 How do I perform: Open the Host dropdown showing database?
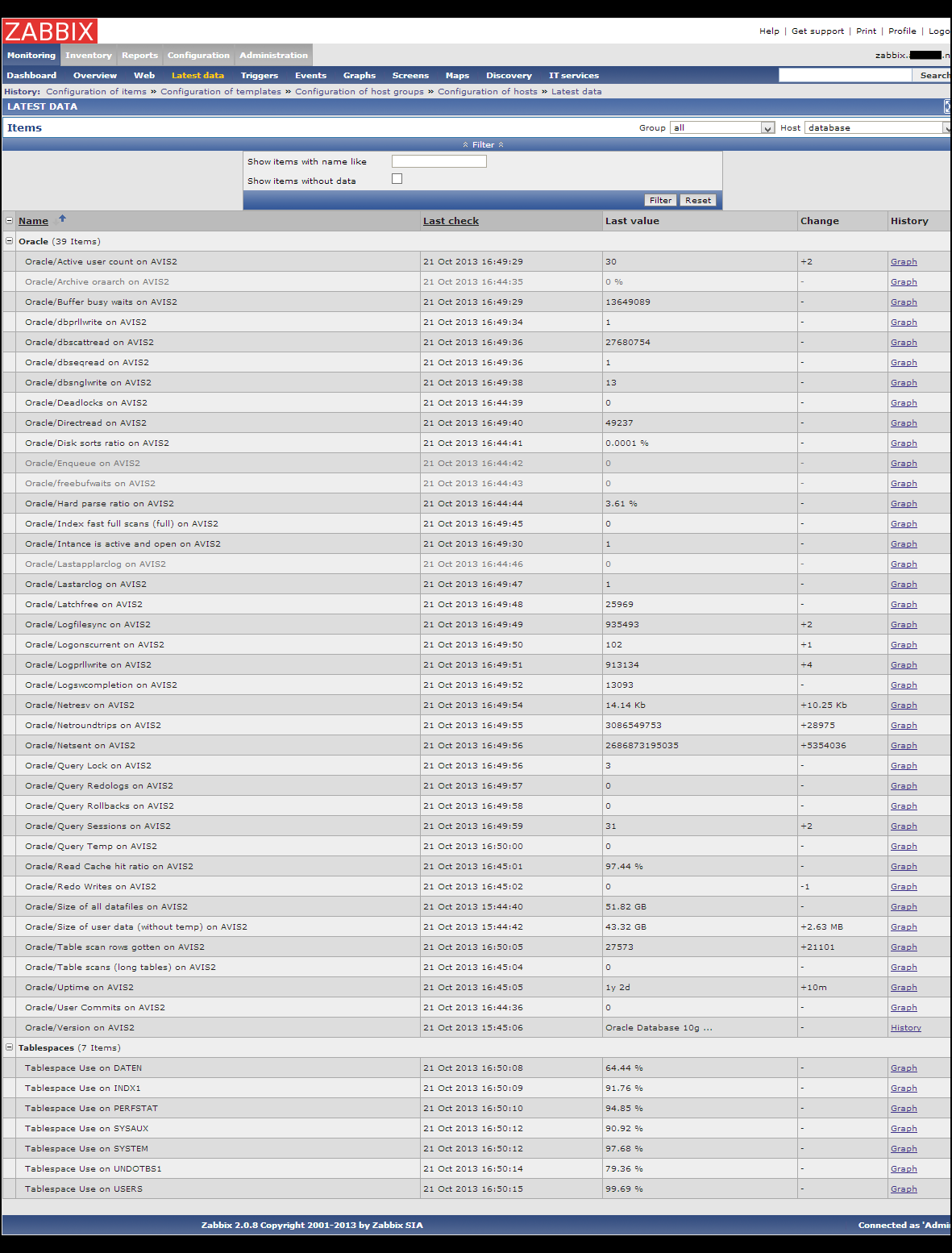[x=877, y=127]
